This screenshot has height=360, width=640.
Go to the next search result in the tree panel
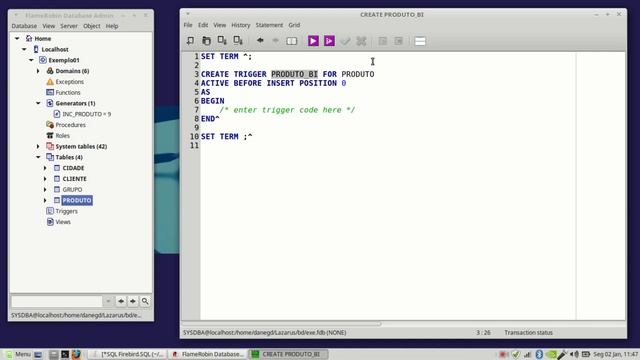point(133,301)
